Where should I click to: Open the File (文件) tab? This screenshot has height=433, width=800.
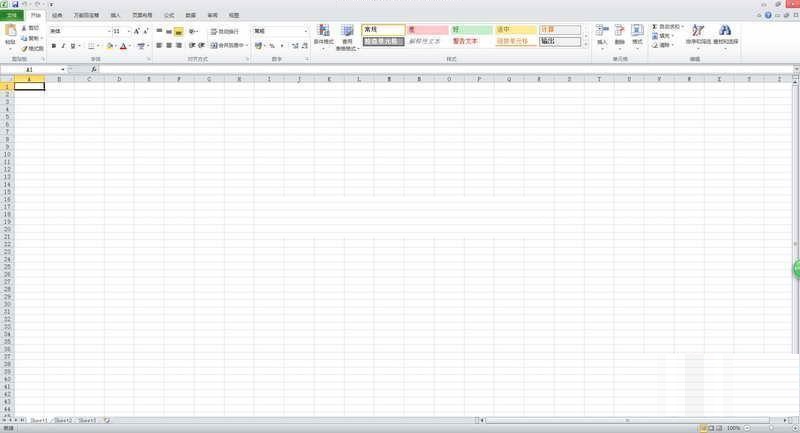click(12, 16)
